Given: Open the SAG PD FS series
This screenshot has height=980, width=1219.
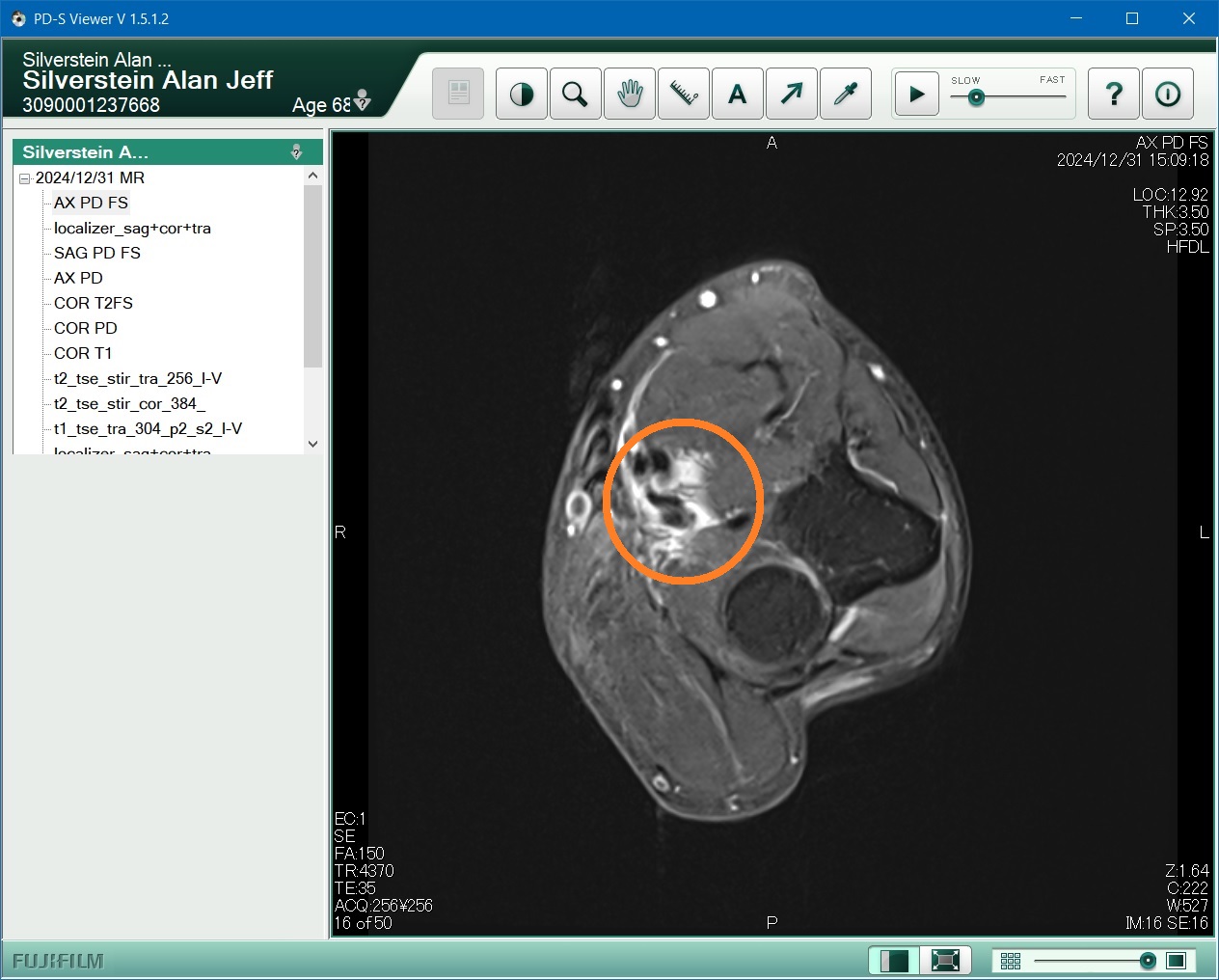Looking at the screenshot, I should 97,253.
